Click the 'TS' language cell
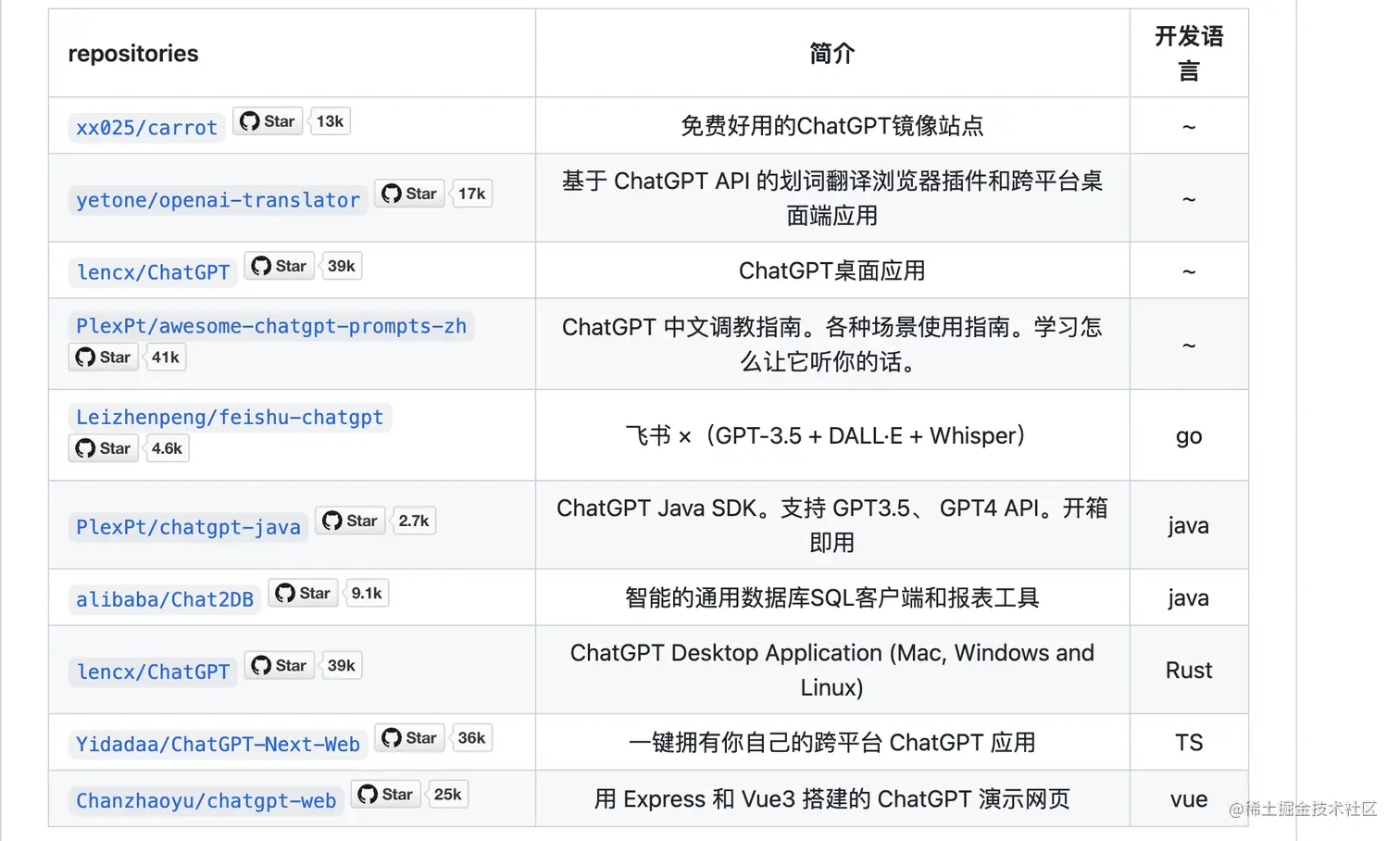This screenshot has height=841, width=1400. [1189, 743]
